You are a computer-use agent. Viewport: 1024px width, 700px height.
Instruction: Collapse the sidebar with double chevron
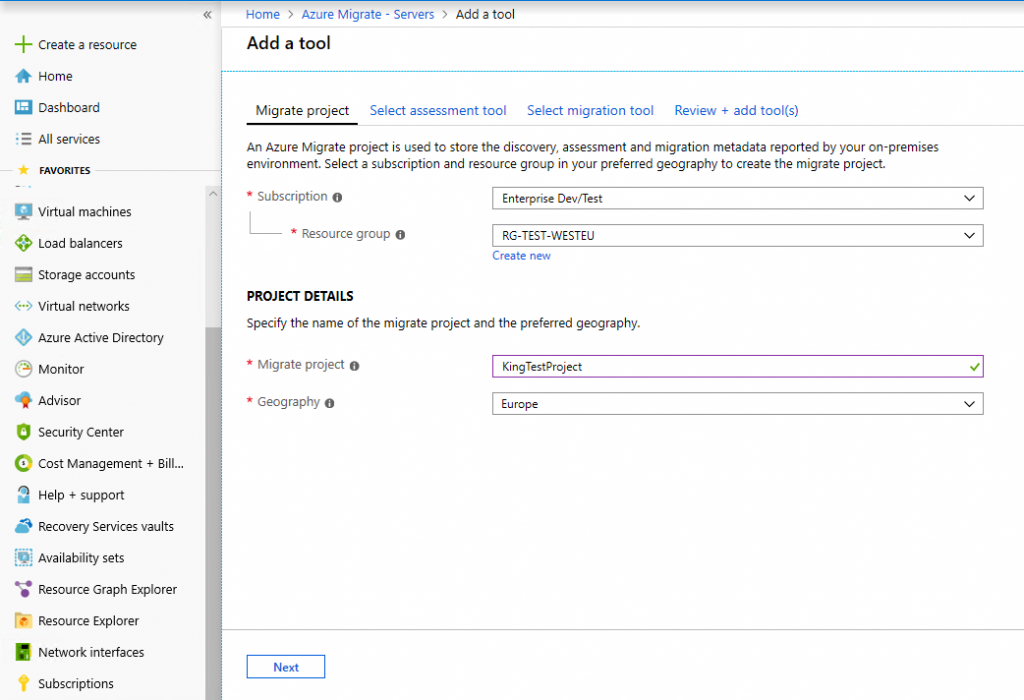coord(207,14)
